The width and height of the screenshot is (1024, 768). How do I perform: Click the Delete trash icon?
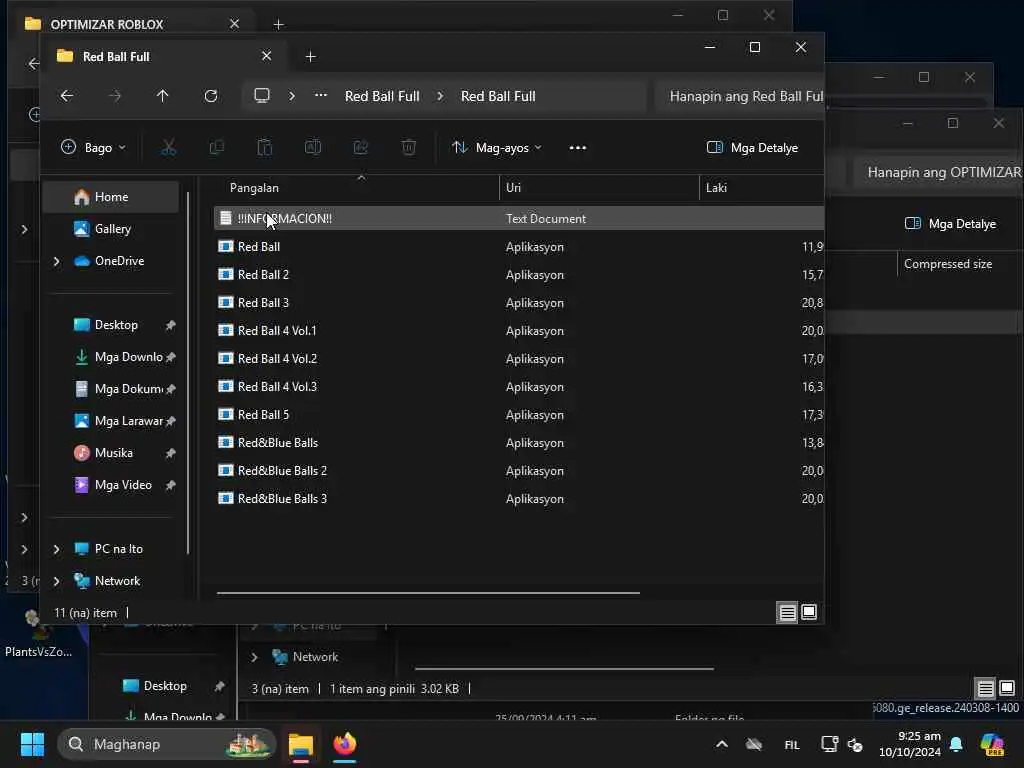click(409, 148)
